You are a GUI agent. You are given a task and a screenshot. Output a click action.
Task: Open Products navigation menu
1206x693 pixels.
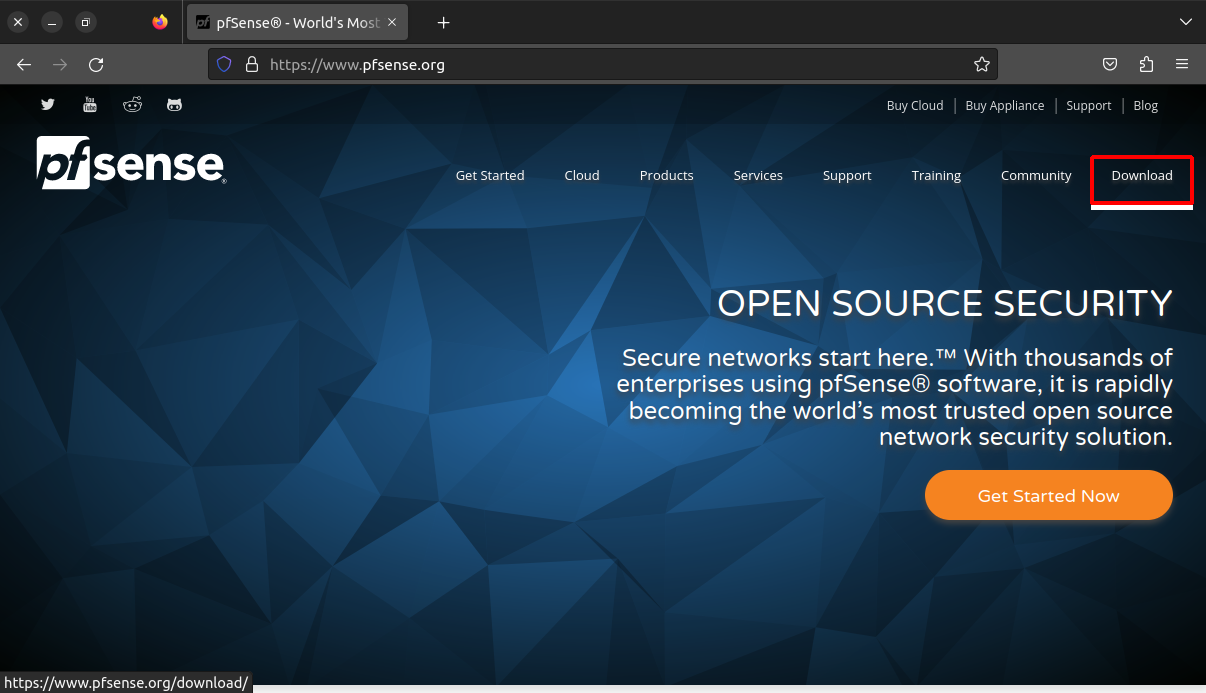coord(667,175)
